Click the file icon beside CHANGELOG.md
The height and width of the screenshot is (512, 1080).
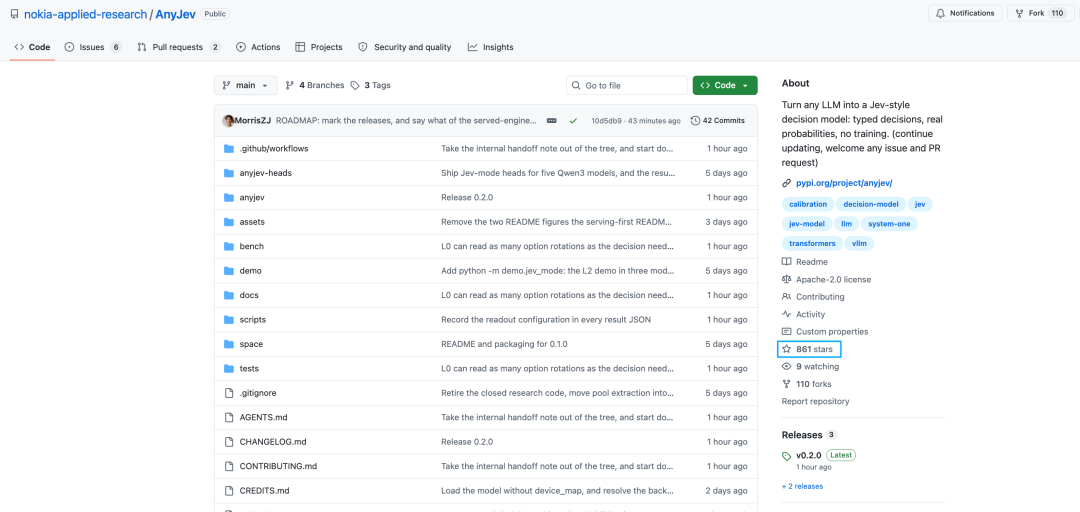(229, 442)
